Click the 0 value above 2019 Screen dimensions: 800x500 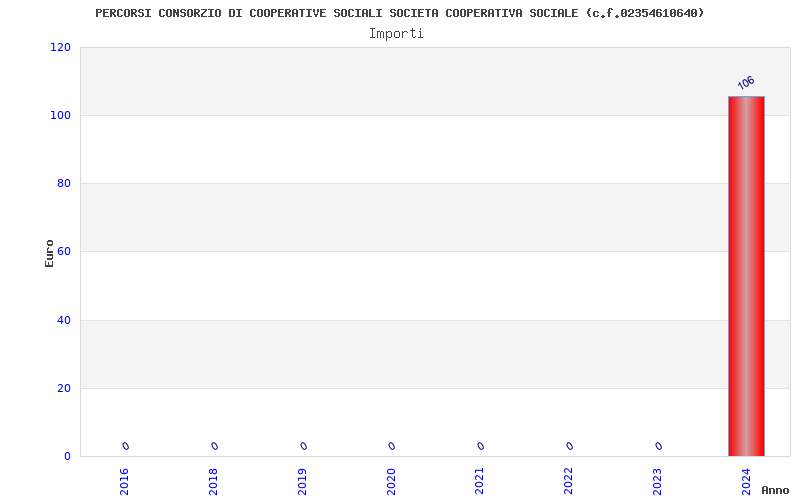(x=303, y=446)
